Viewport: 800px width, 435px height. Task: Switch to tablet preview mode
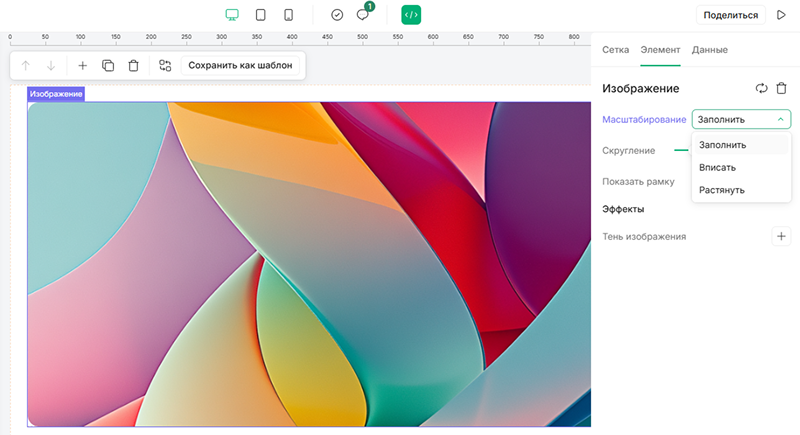[260, 15]
